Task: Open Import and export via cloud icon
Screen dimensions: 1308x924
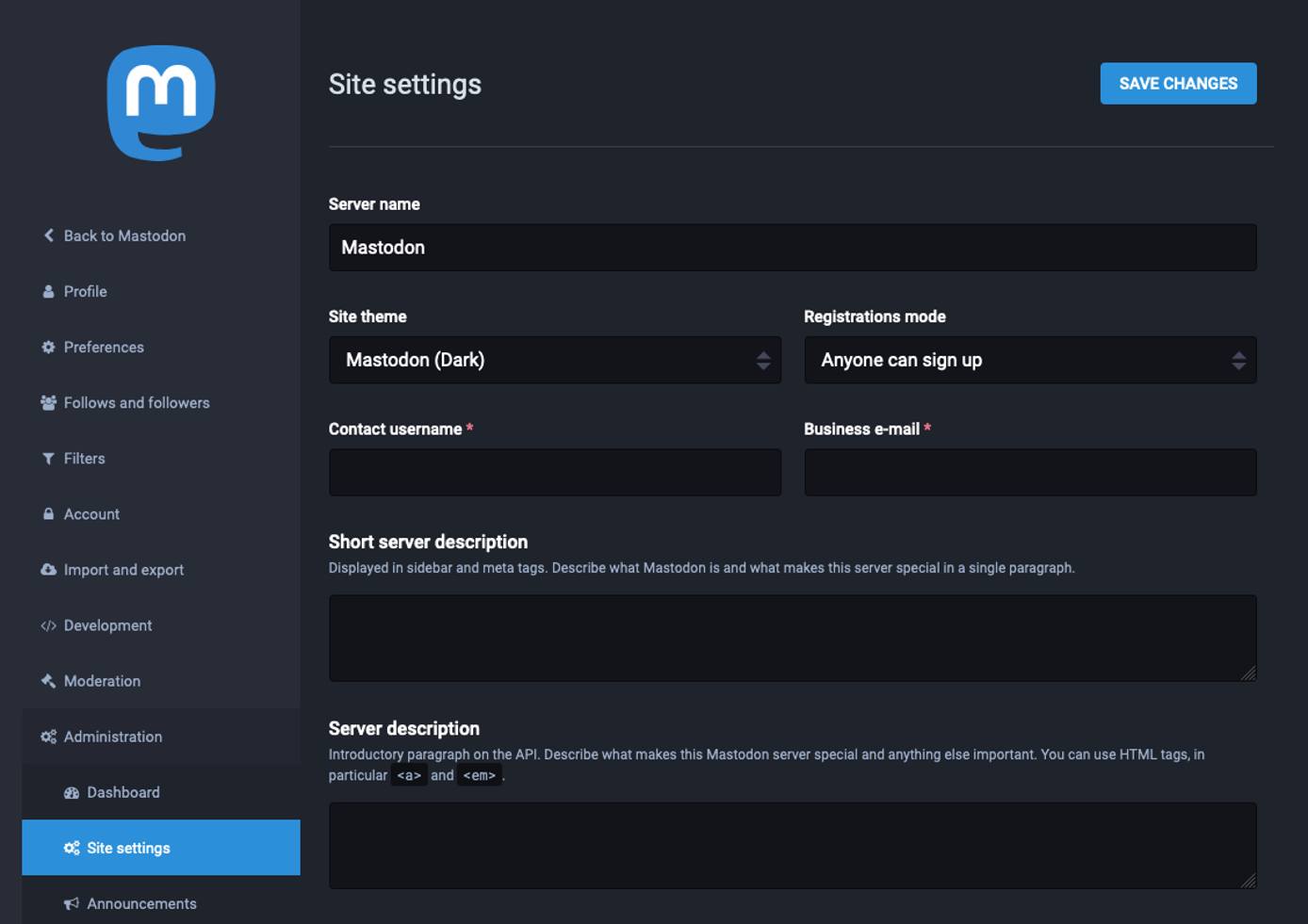Action: 48,569
